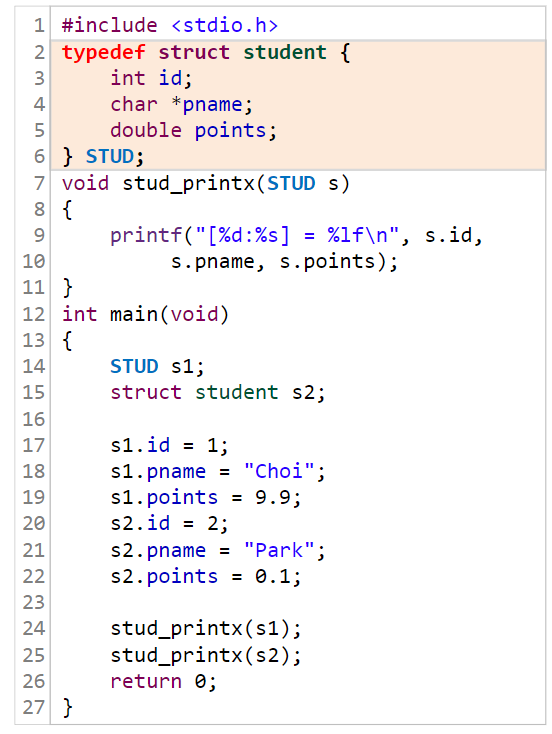Click line number 16 in gutter

(34, 419)
